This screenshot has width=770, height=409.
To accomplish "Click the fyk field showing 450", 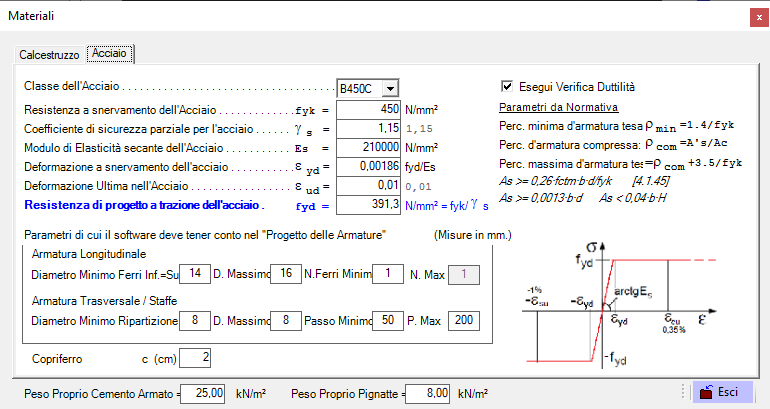I will click(368, 109).
